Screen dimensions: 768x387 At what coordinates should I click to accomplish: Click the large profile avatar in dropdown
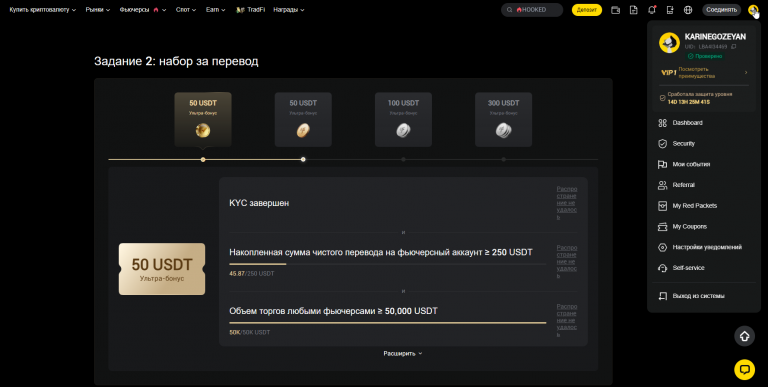click(x=669, y=43)
